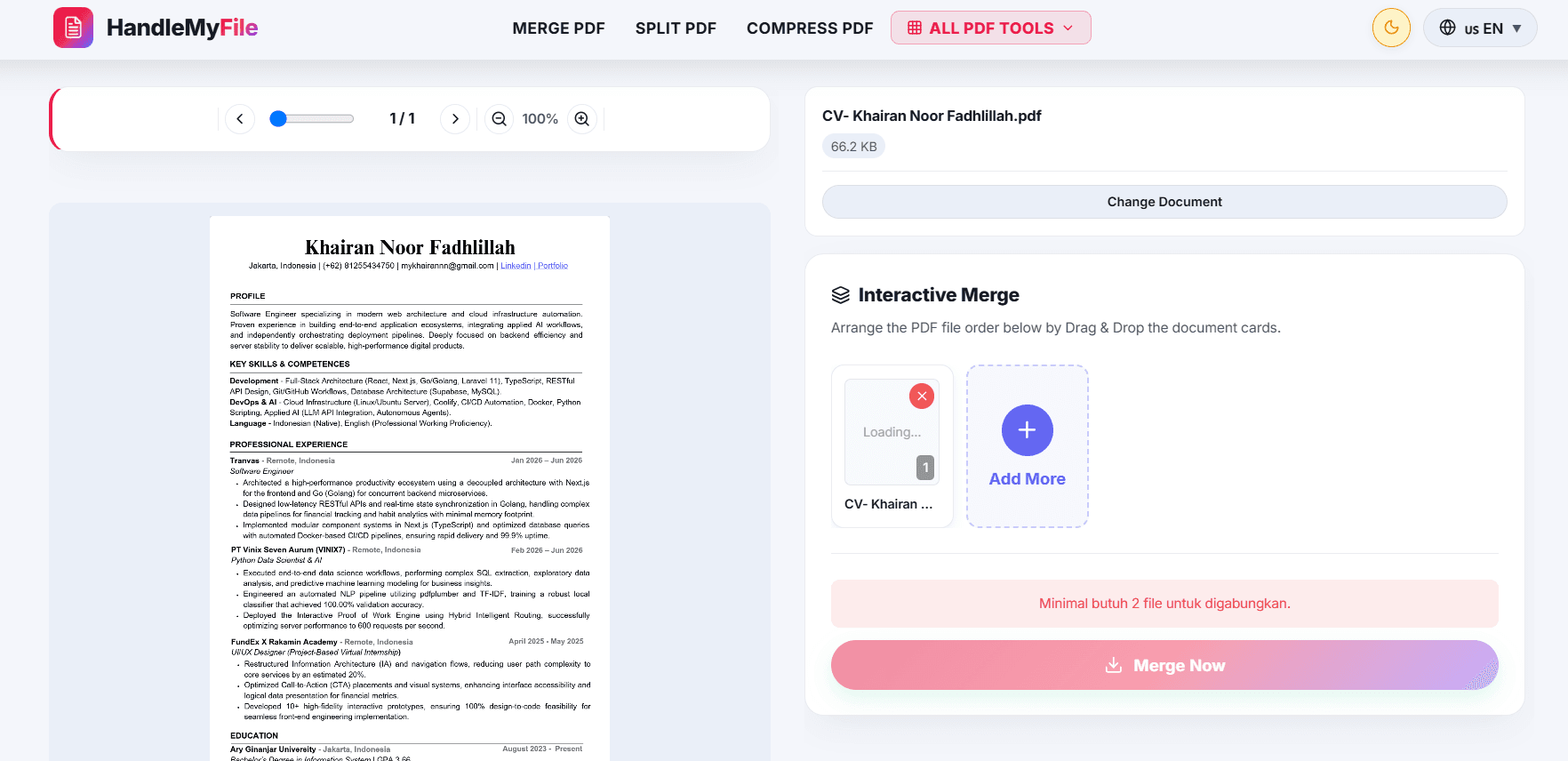The image size is (1568, 761).
Task: Click the page navigation slider
Action: coord(312,118)
